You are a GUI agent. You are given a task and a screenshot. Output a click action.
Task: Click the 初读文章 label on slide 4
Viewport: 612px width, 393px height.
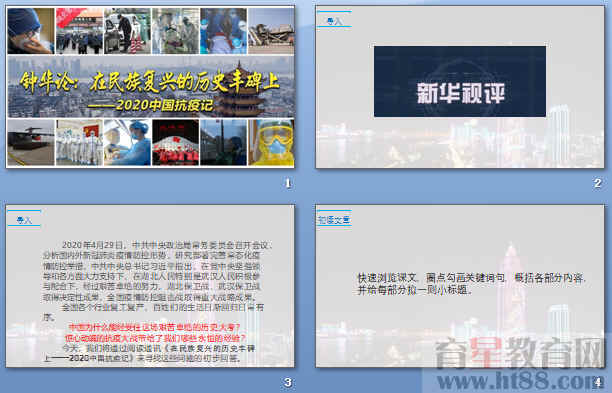tap(334, 220)
